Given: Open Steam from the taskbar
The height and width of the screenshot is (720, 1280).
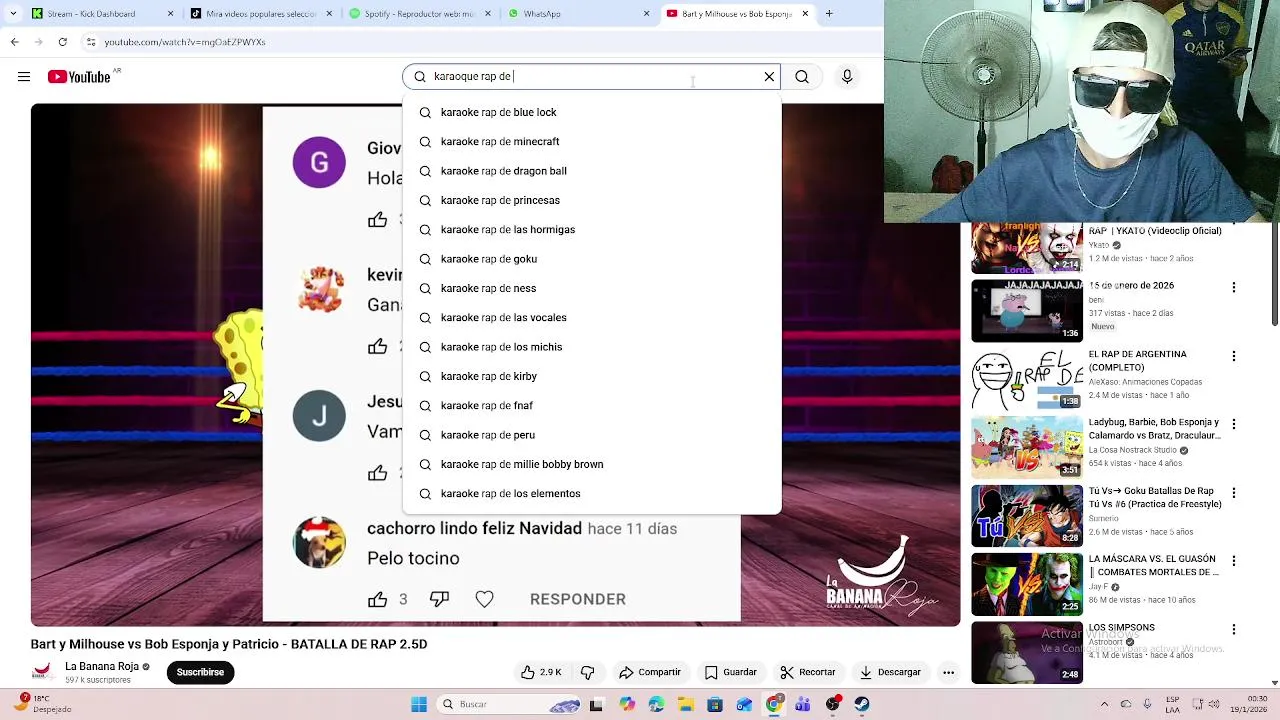Looking at the screenshot, I should [x=862, y=705].
